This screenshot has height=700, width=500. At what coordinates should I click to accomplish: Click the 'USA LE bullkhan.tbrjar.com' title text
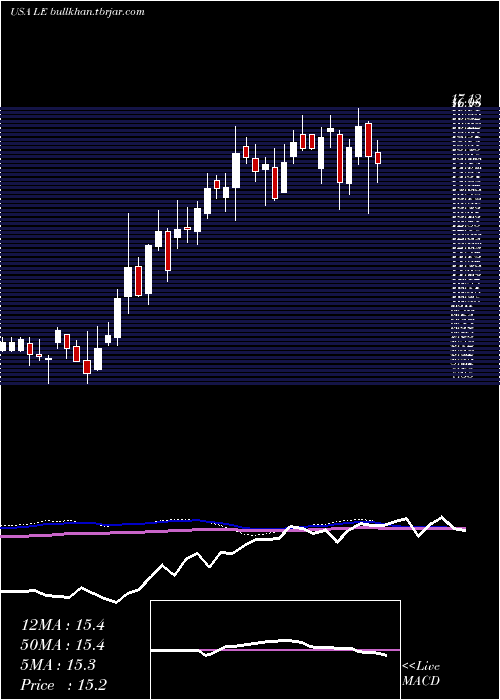click(x=77, y=12)
